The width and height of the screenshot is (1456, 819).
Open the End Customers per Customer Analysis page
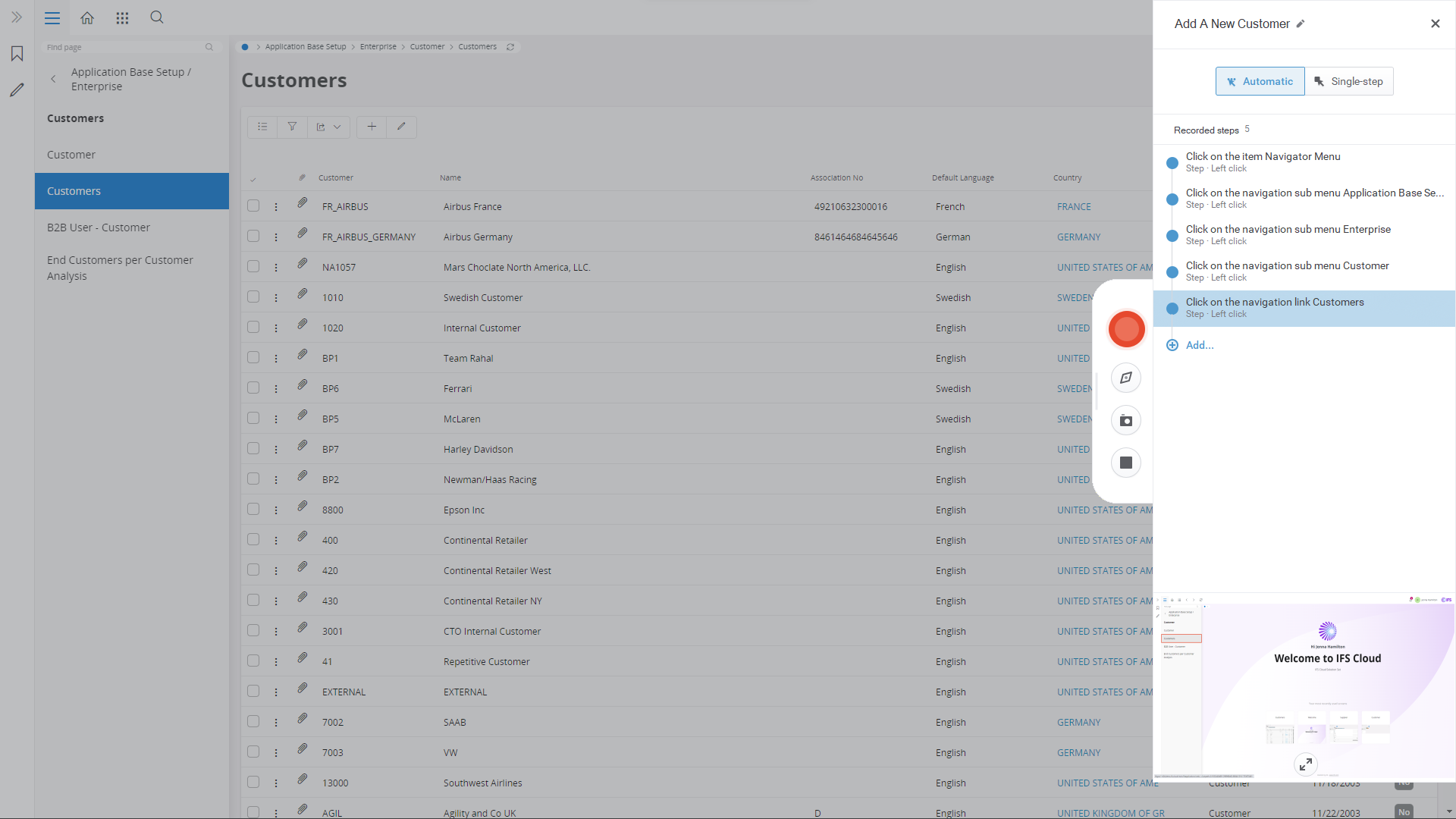[x=119, y=267]
